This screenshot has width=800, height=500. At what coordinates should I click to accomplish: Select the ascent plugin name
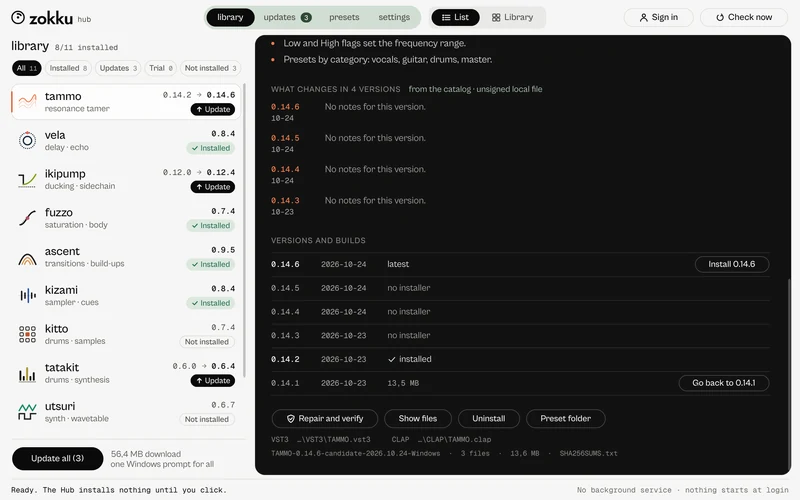coord(62,251)
